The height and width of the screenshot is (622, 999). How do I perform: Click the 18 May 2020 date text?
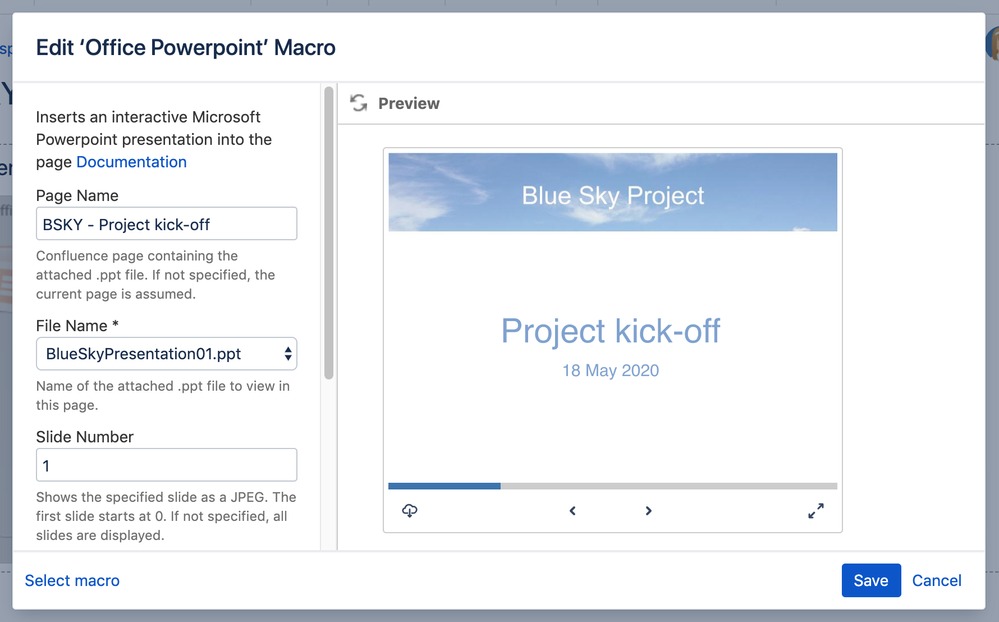[x=610, y=370]
